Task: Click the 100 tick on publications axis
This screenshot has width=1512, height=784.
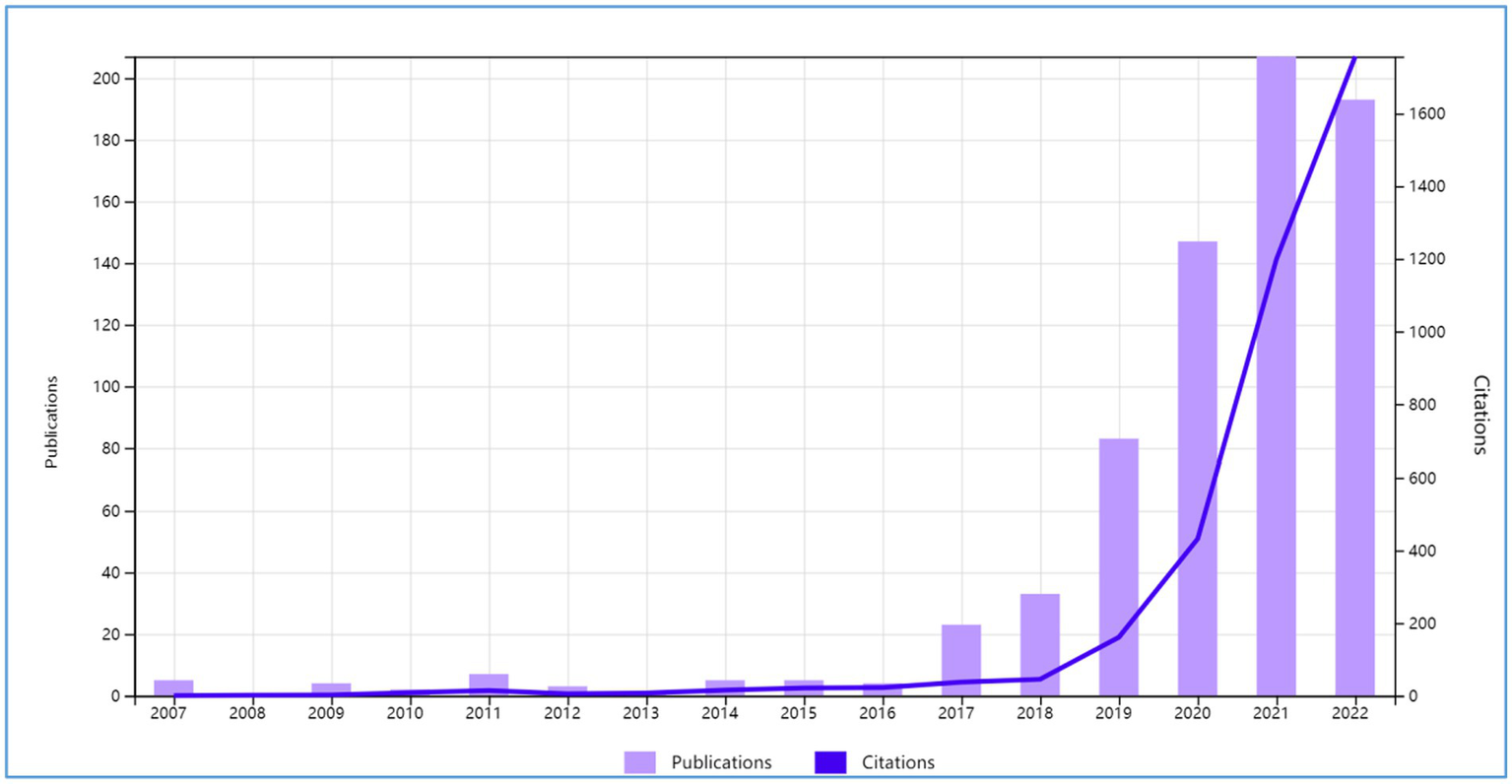Action: pyautogui.click(x=106, y=387)
